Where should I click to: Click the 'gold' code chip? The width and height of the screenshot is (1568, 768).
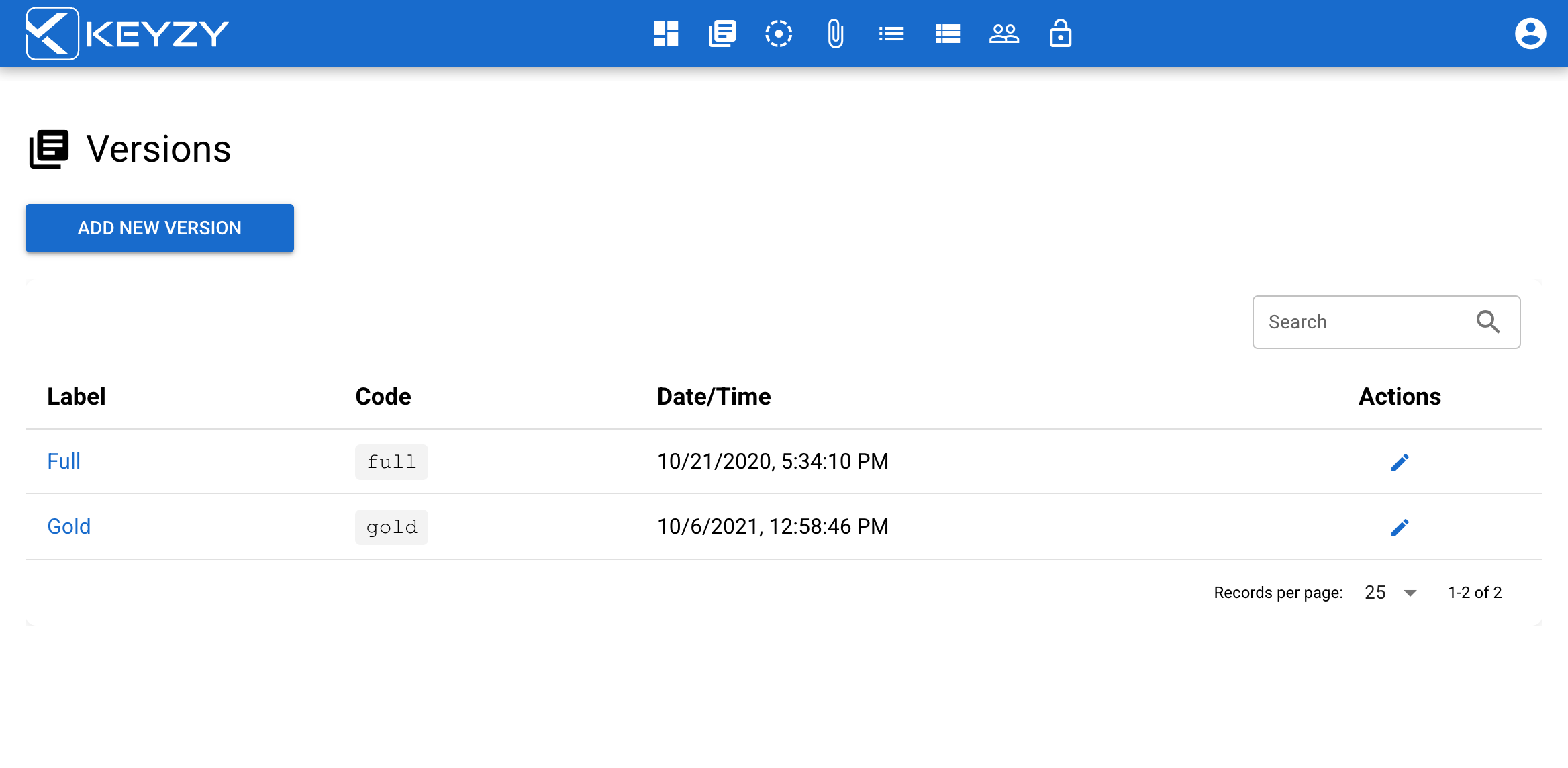tap(391, 527)
